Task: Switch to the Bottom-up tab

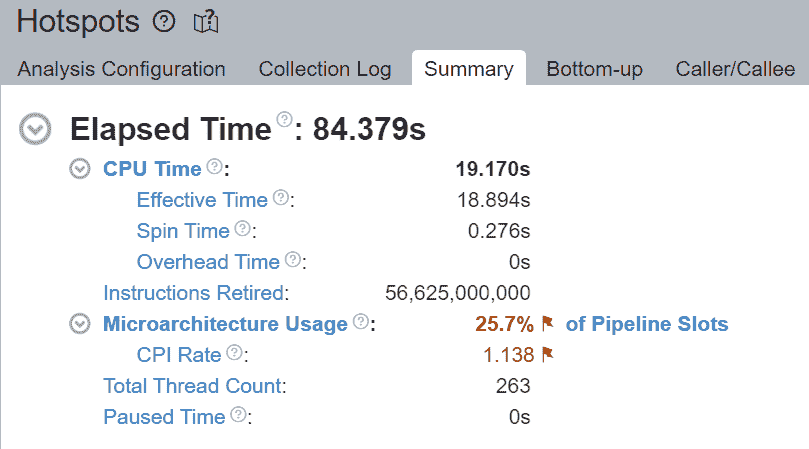Action: (x=594, y=69)
